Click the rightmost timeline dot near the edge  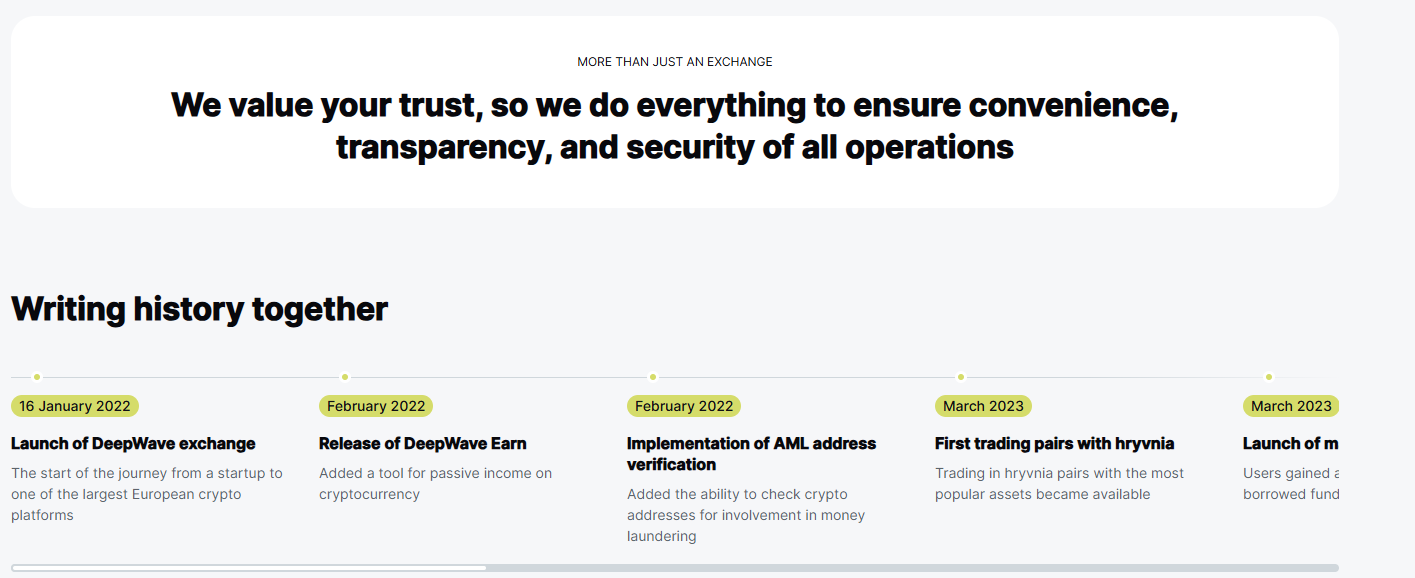coord(1269,377)
